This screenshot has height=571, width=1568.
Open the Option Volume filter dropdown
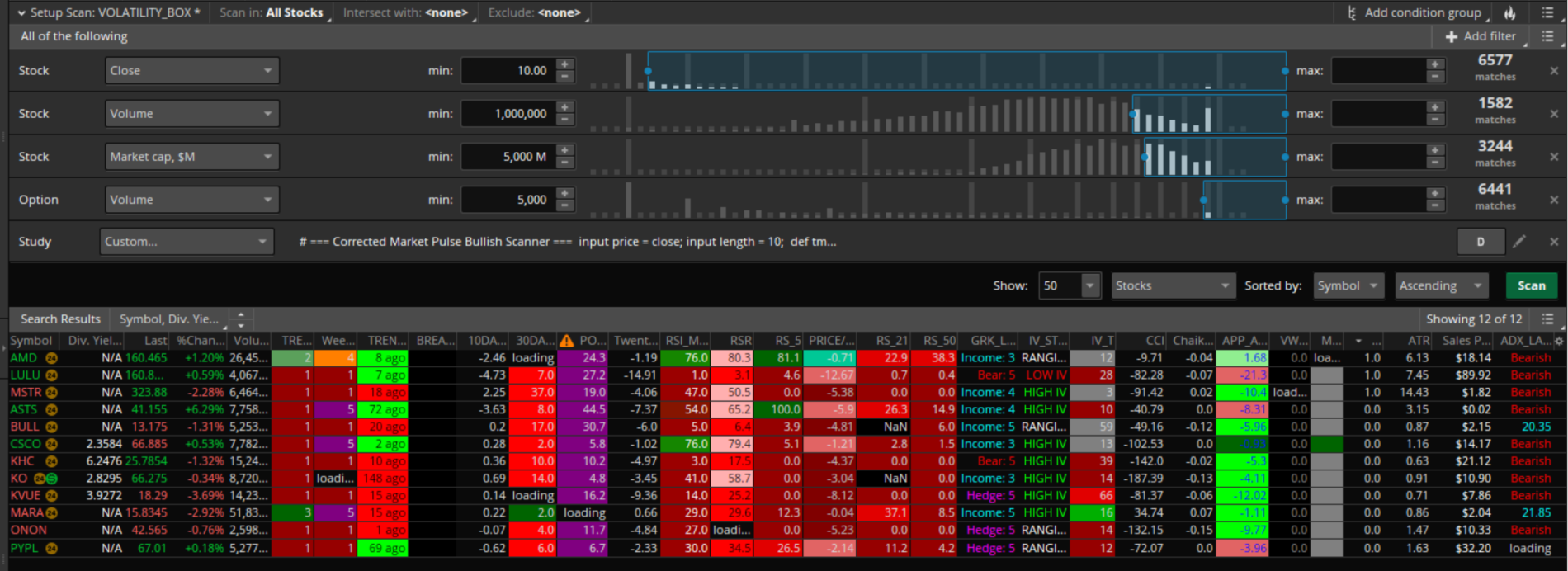point(192,200)
